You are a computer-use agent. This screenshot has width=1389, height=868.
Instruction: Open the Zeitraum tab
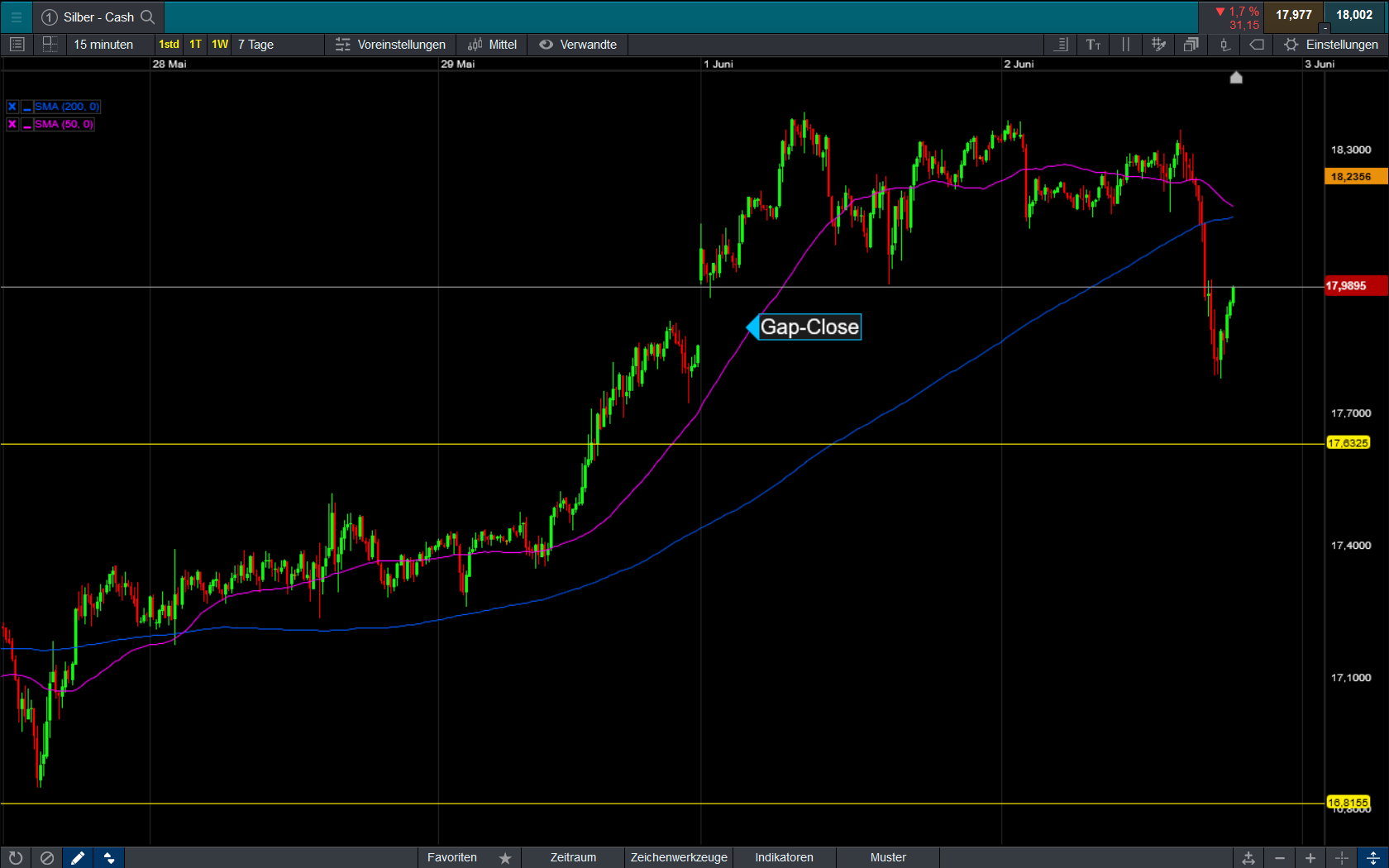573,858
